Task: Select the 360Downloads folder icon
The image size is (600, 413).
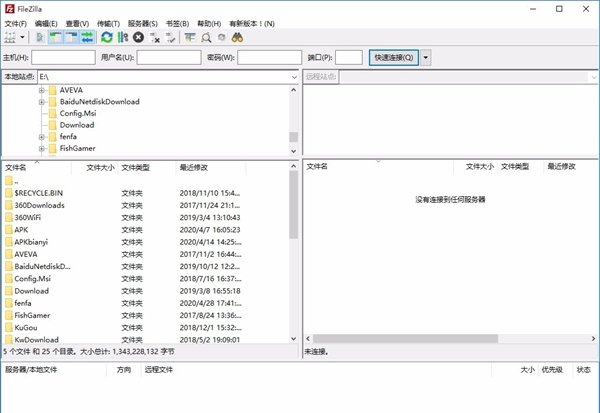Action: tap(9, 205)
